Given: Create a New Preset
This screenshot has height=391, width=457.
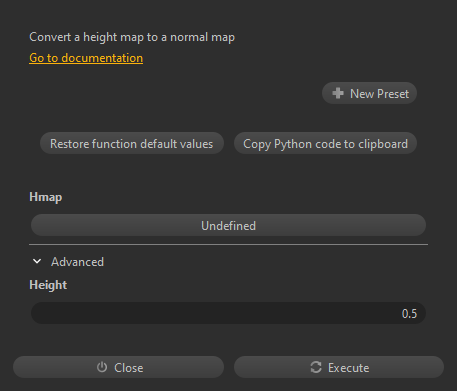Looking at the screenshot, I should [x=369, y=93].
